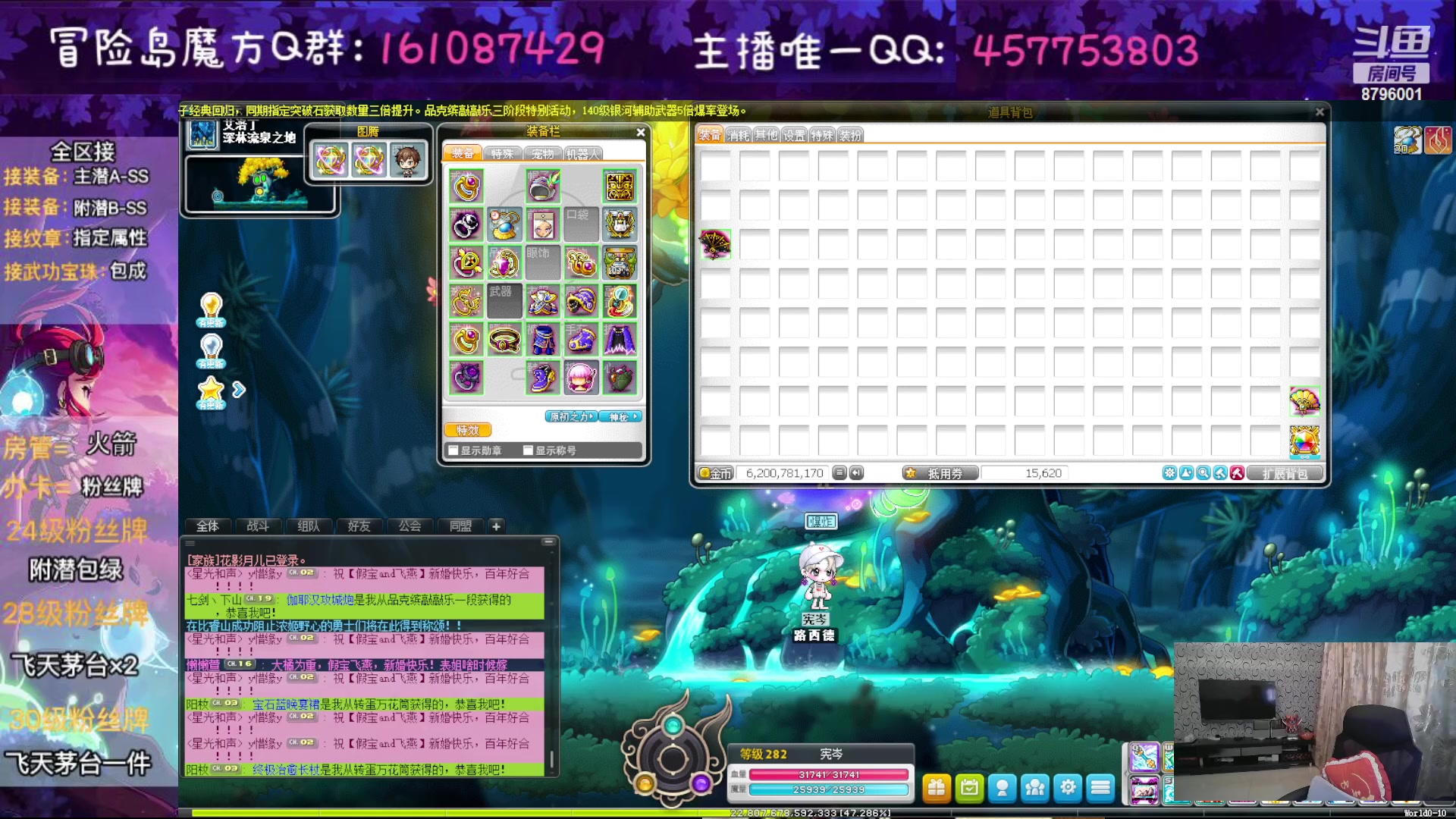
Task: Select the android heart equipment slot
Action: 620,378
